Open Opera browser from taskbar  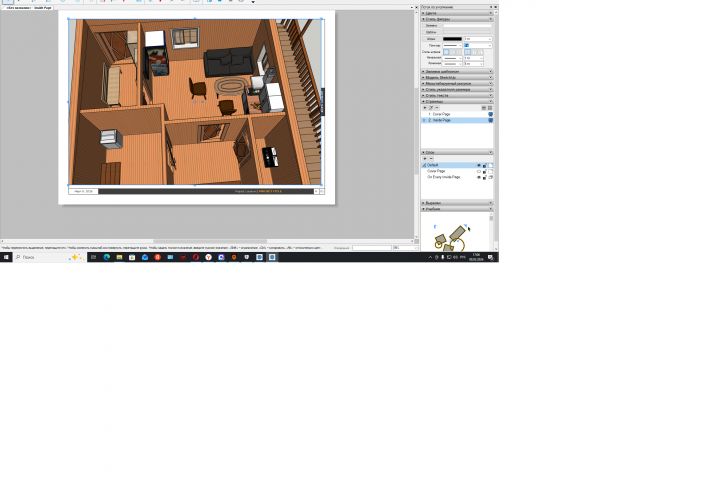pyautogui.click(x=196, y=257)
